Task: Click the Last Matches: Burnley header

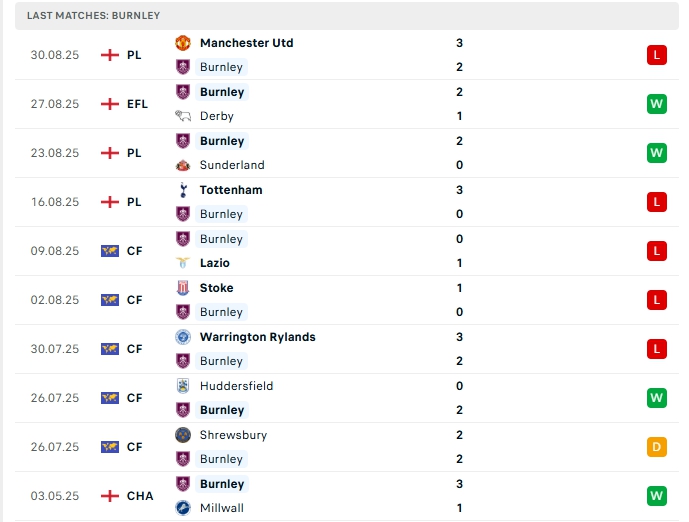Action: coord(93,16)
